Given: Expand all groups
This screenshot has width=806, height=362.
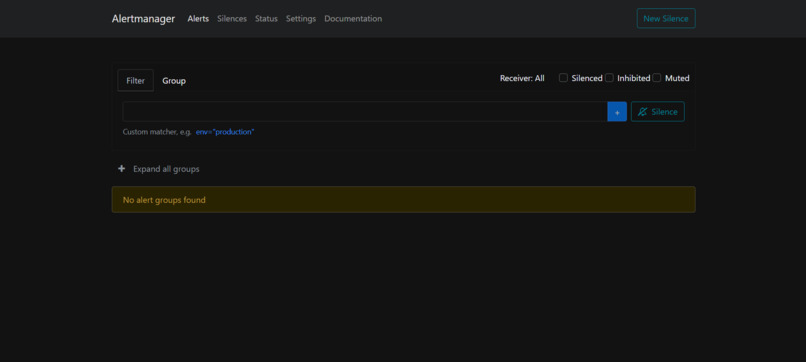Looking at the screenshot, I should pyautogui.click(x=166, y=169).
